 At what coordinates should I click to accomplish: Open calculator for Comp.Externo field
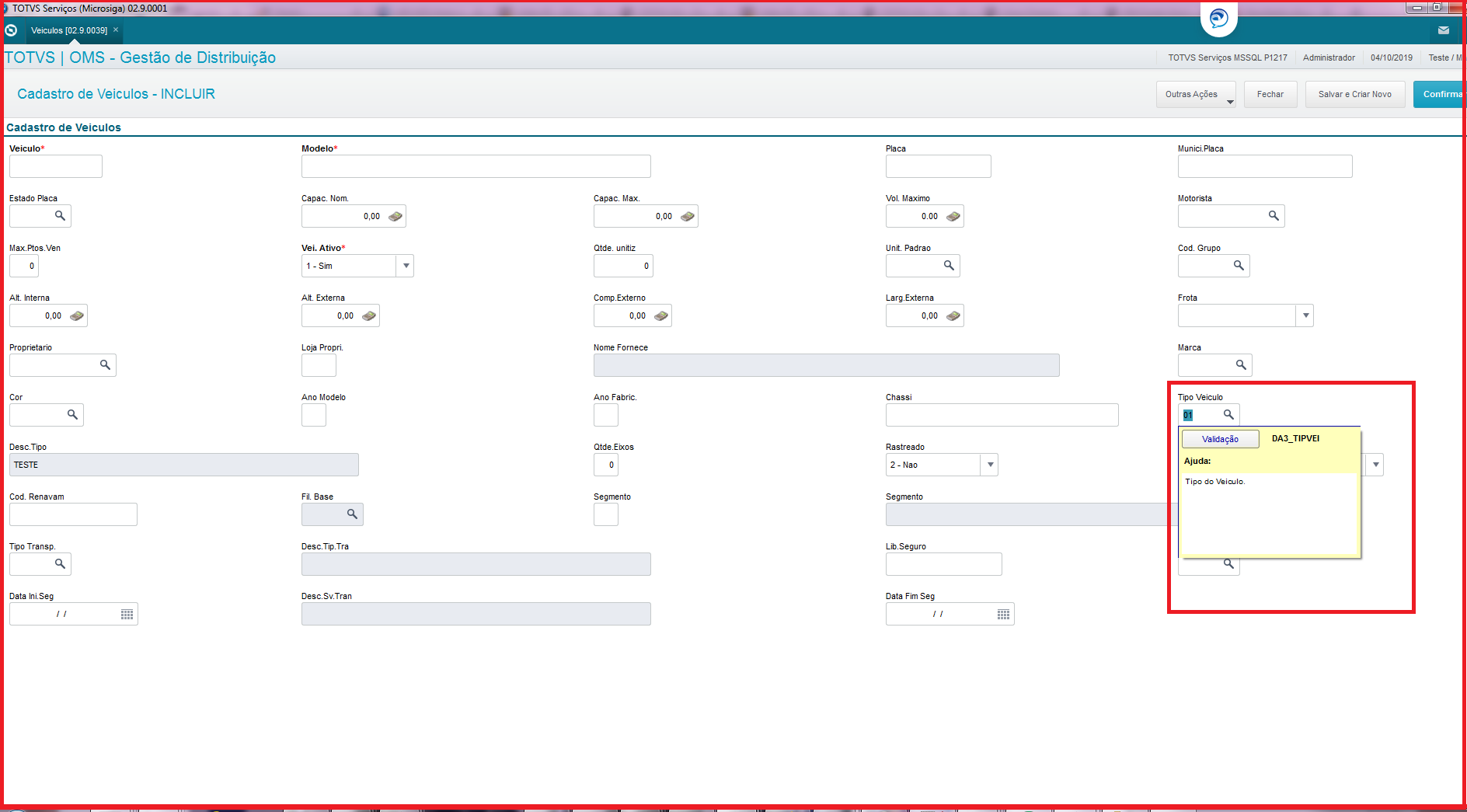[661, 315]
